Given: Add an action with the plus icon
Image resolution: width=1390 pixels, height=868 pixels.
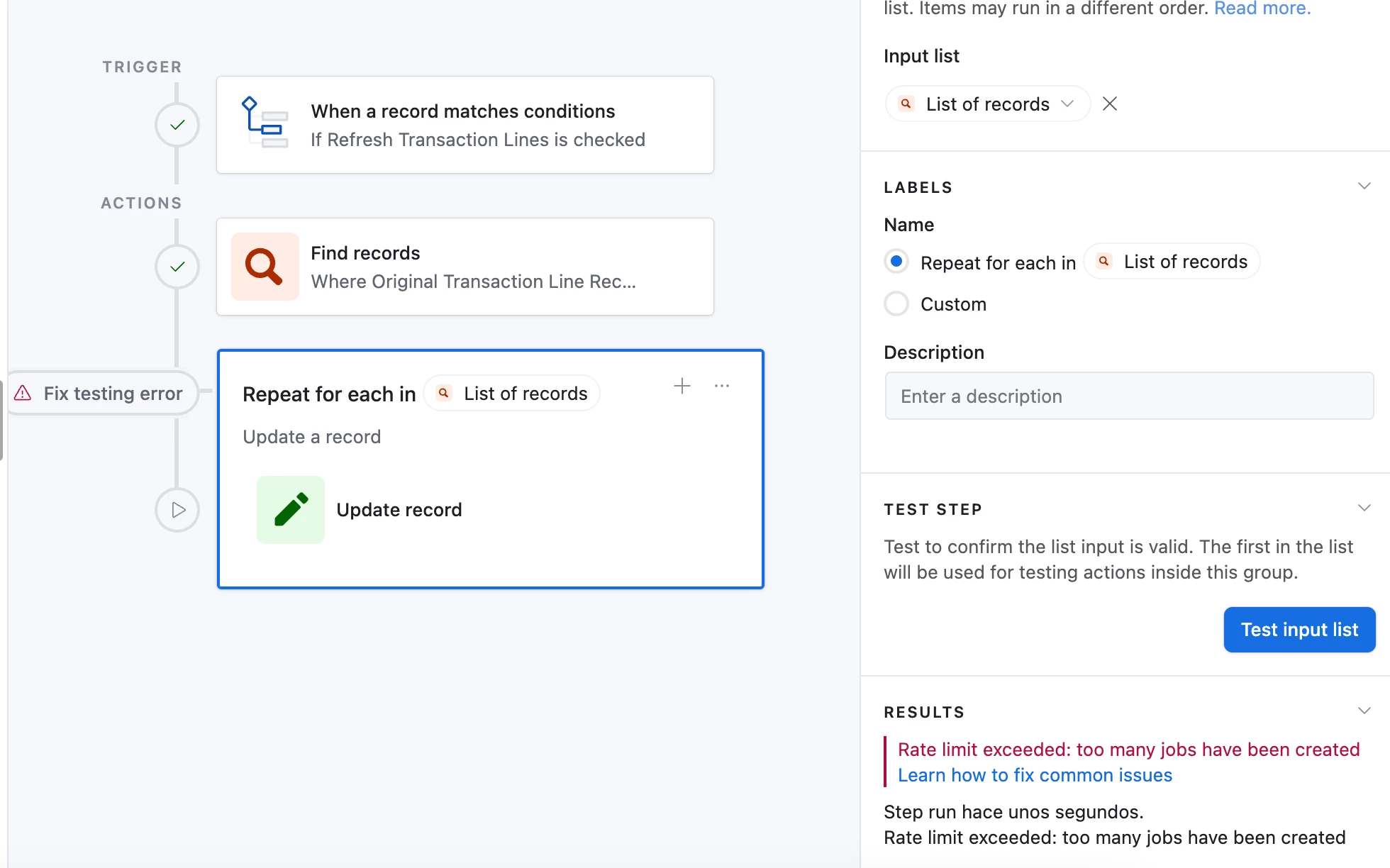Looking at the screenshot, I should 682,386.
